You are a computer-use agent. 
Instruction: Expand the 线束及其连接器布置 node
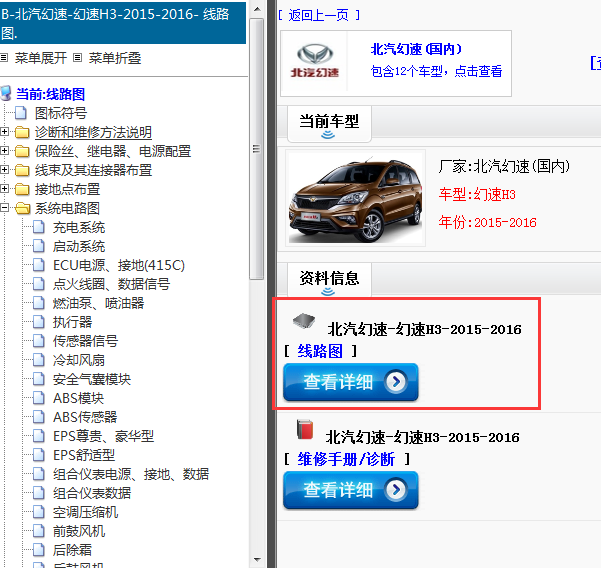[x=4, y=170]
